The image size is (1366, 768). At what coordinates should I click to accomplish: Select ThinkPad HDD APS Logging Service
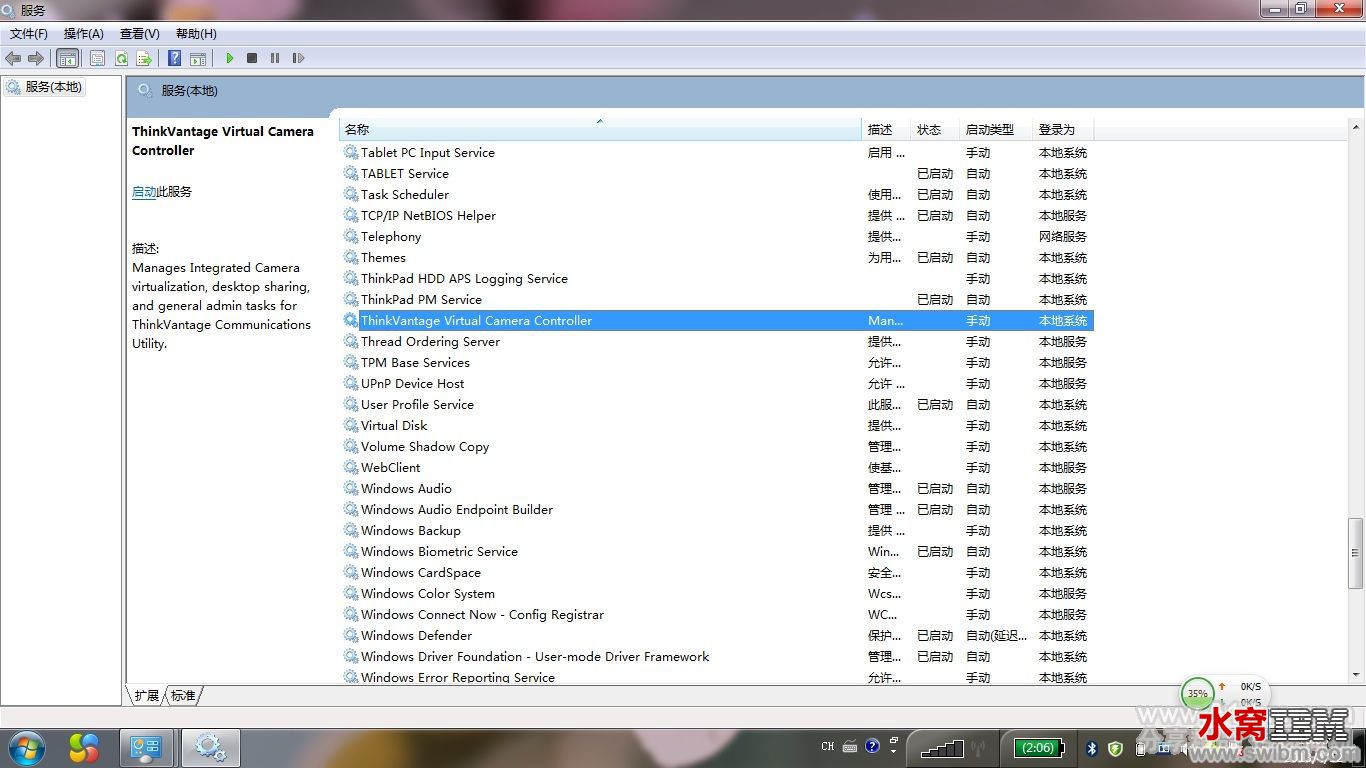[717, 279]
